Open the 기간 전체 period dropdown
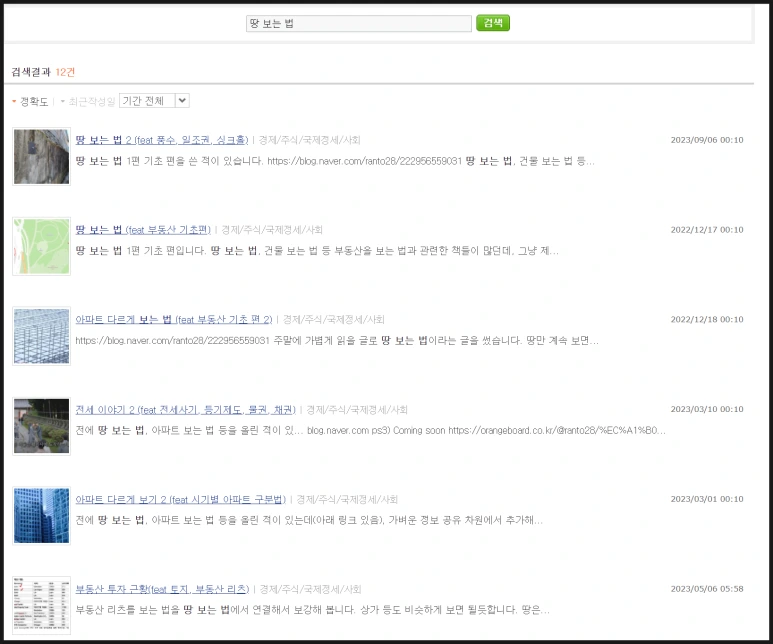This screenshot has width=773, height=644. [154, 101]
